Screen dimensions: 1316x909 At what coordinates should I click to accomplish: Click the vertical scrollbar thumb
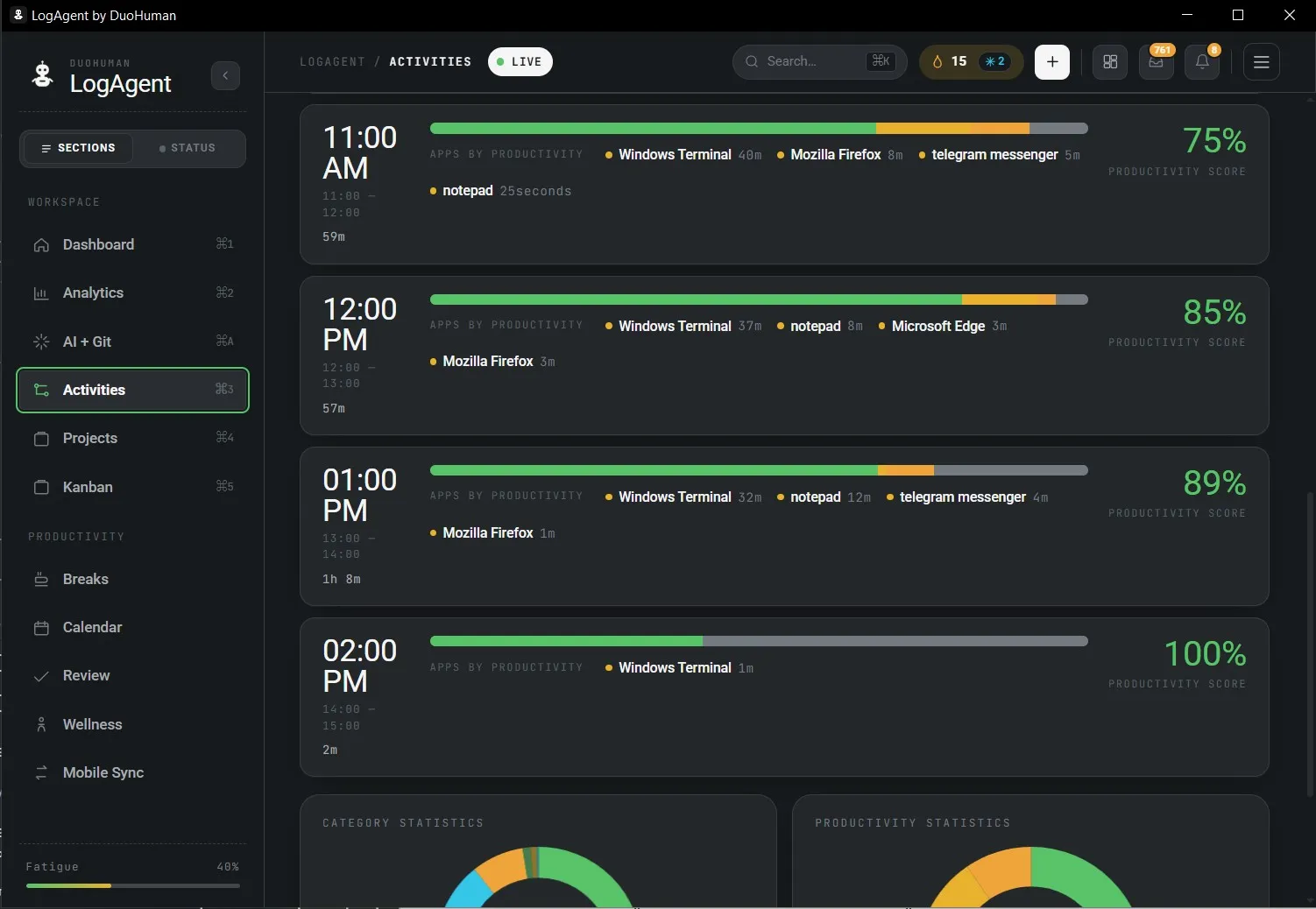click(1310, 644)
